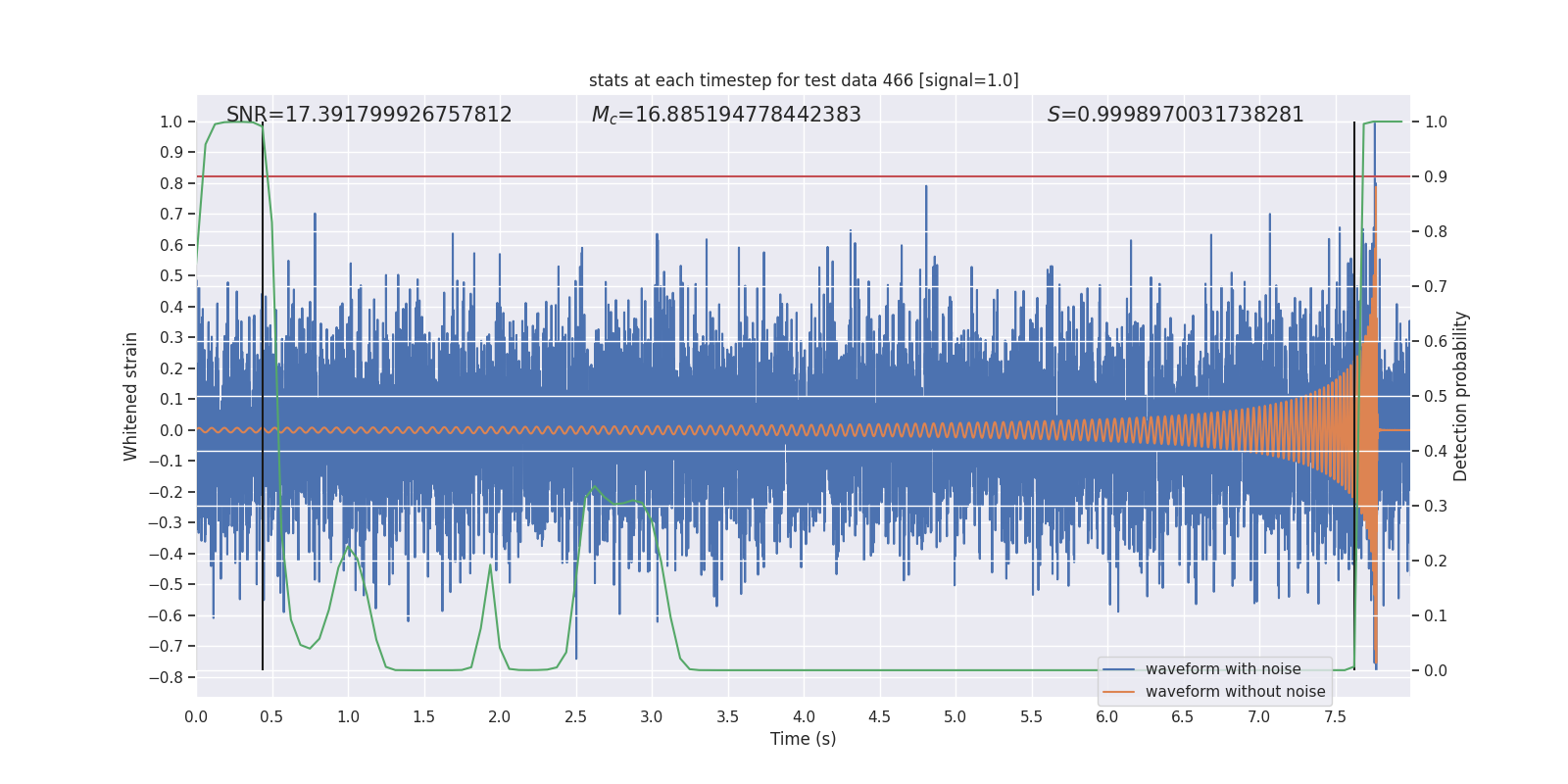Click Detection probability axis tick "0.5"
The image size is (1568, 784).
pos(1436,397)
